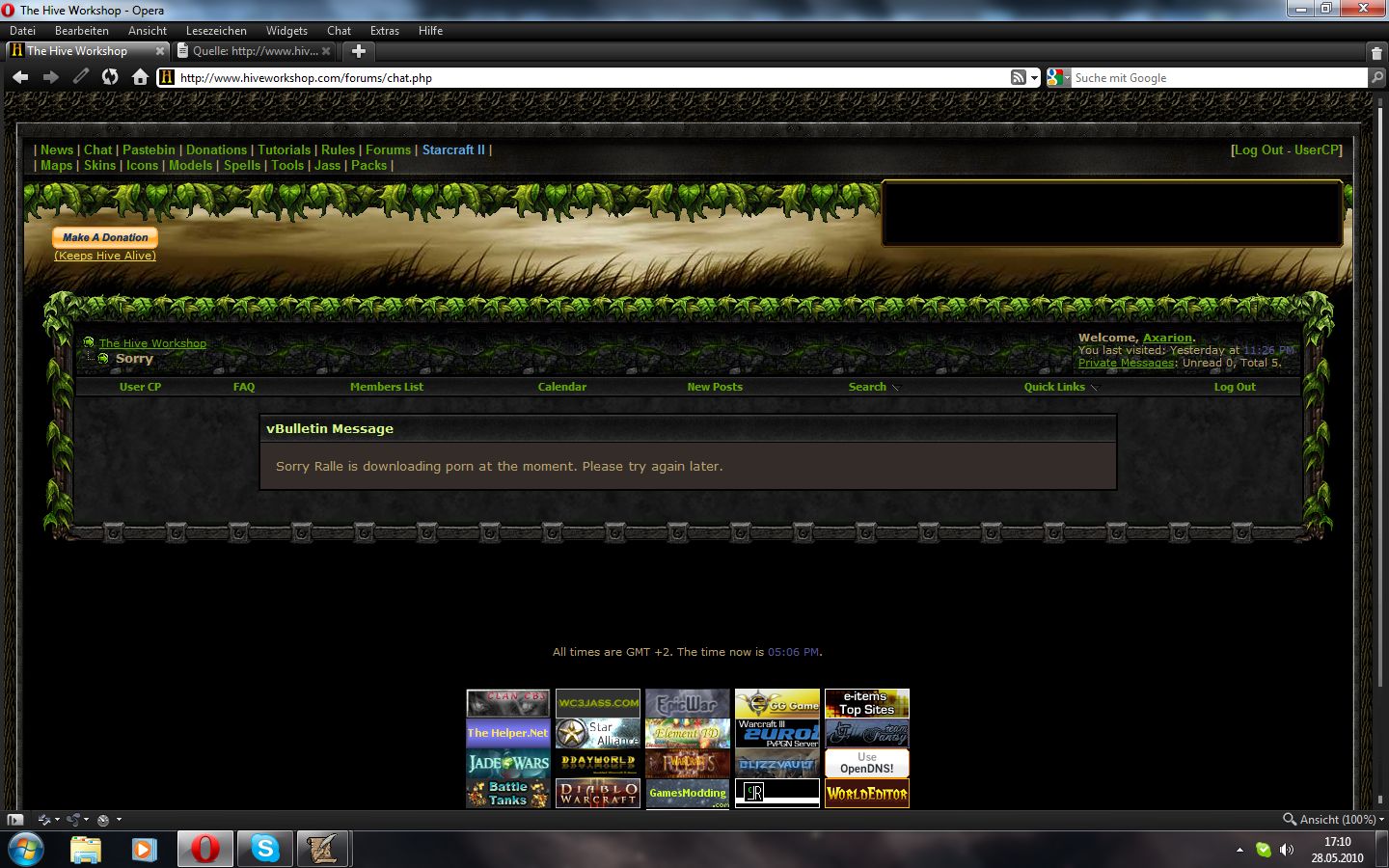Click the WC3JASS.COM affiliate banner
Image resolution: width=1389 pixels, height=868 pixels.
click(x=598, y=703)
